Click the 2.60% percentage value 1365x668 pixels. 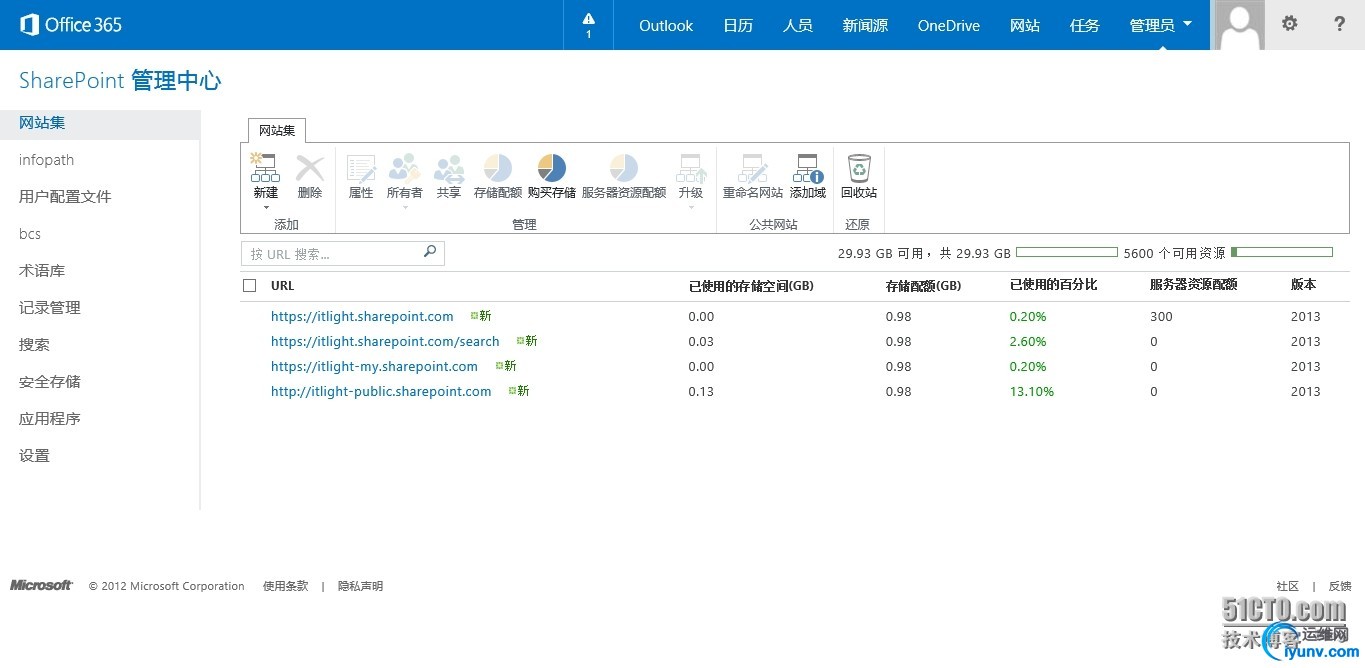(1028, 342)
